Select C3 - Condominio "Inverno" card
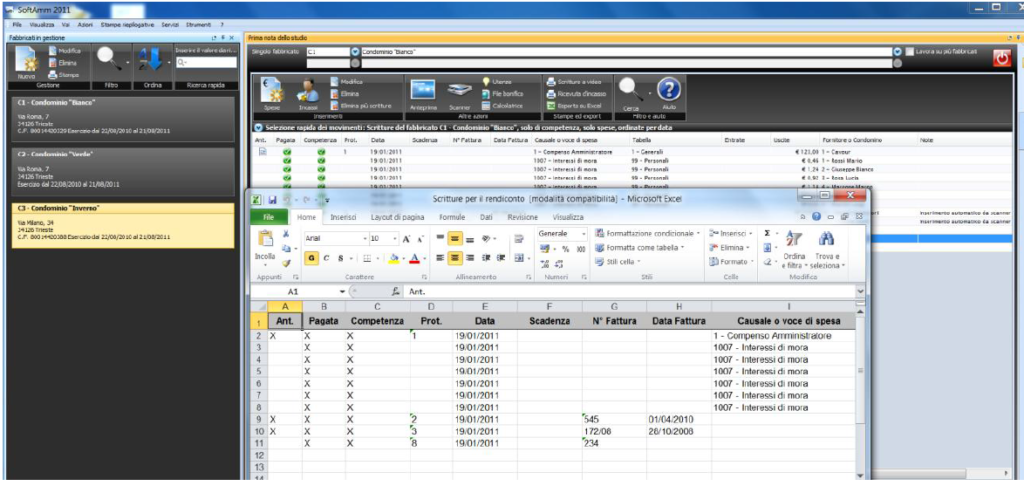The width and height of the screenshot is (1024, 486). tap(123, 225)
